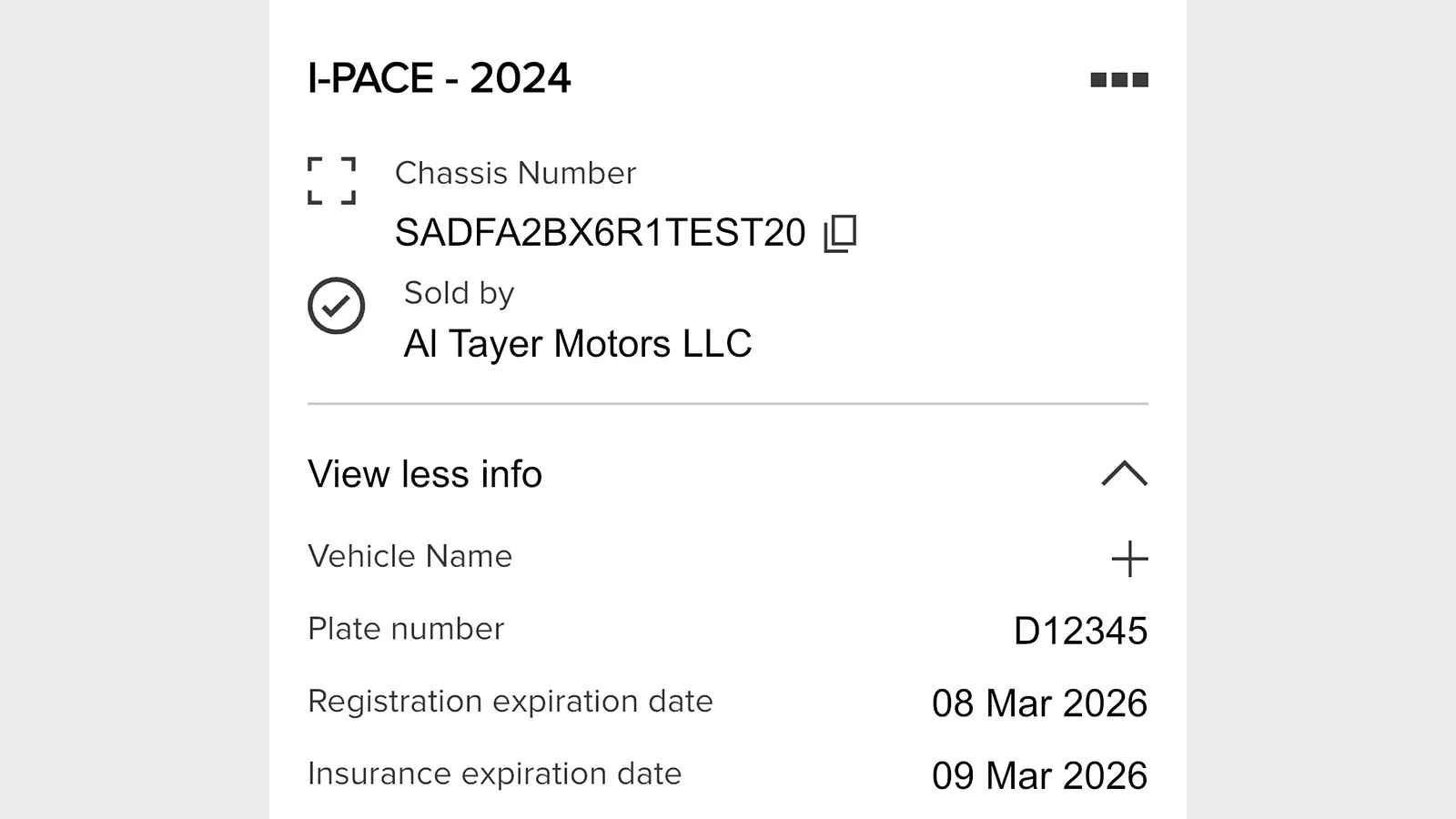The height and width of the screenshot is (819, 1456).
Task: Open the Al Tayer Motors LLC dealer
Action: [x=578, y=344]
